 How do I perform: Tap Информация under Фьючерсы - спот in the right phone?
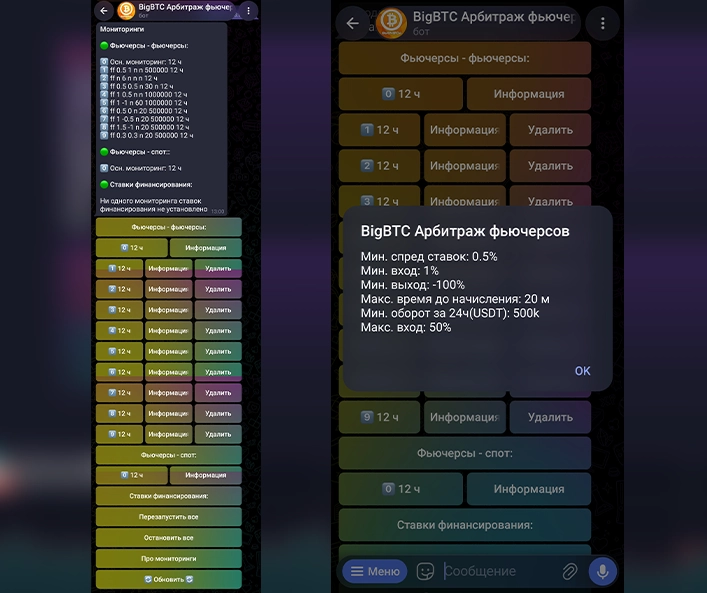tap(529, 489)
